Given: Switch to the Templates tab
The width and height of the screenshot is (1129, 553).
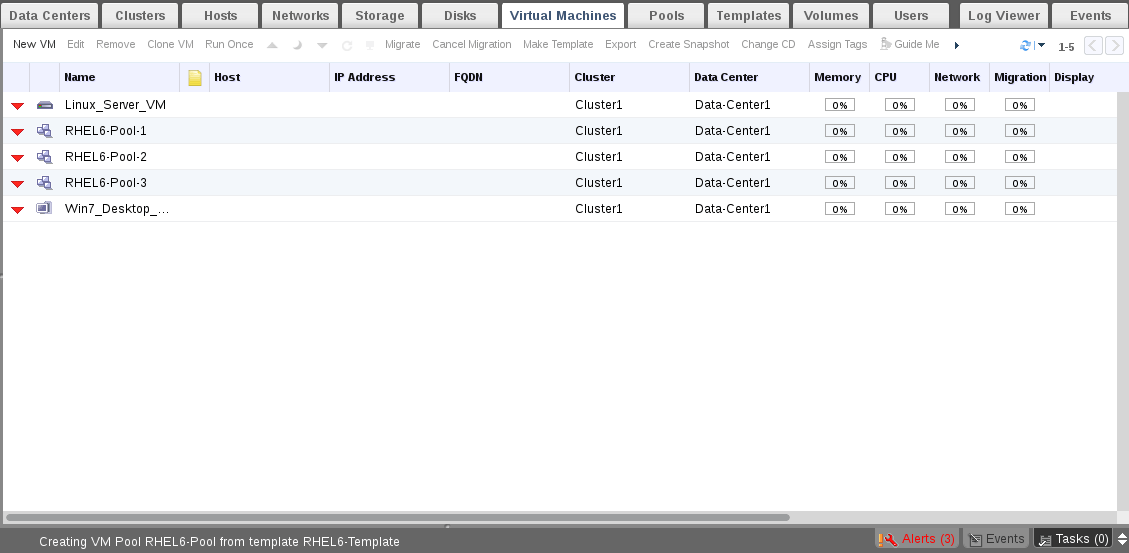Looking at the screenshot, I should pos(749,15).
